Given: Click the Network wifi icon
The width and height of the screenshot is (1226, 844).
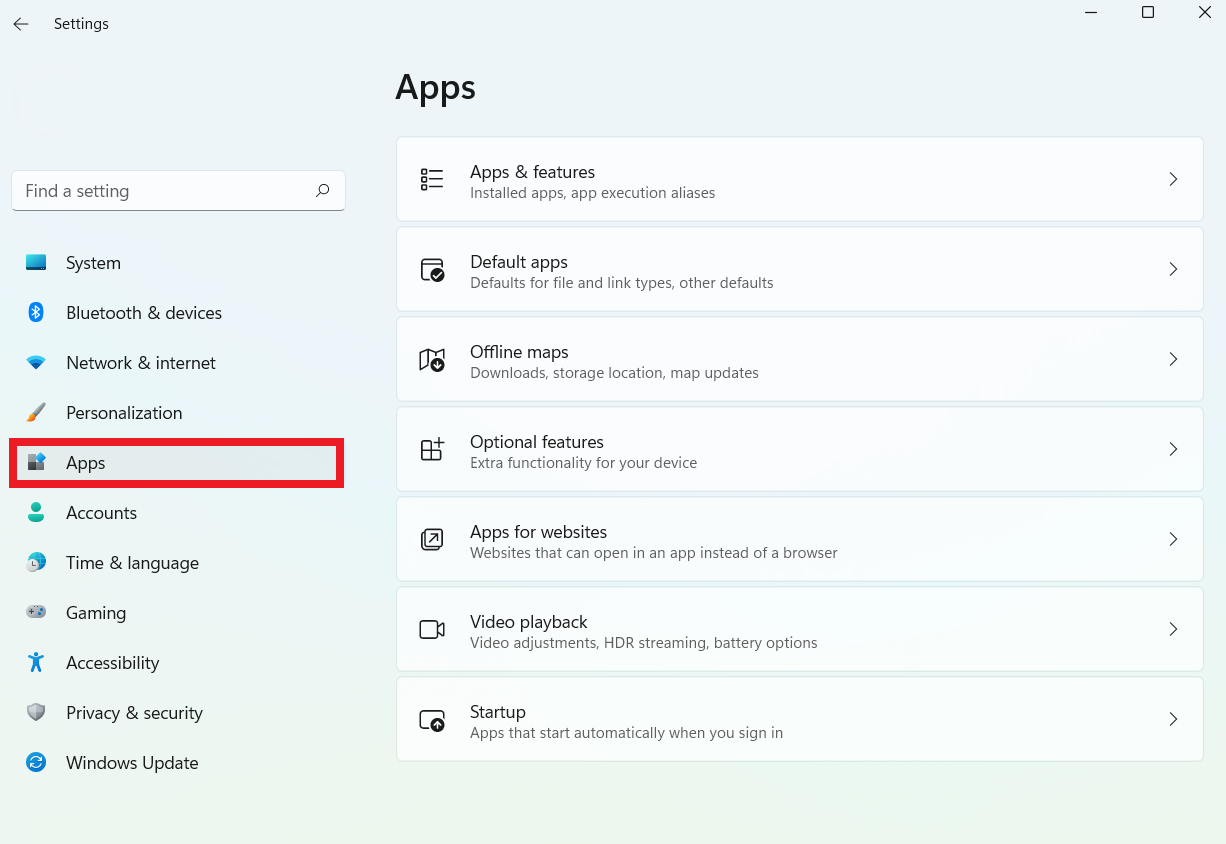Looking at the screenshot, I should click(x=36, y=362).
